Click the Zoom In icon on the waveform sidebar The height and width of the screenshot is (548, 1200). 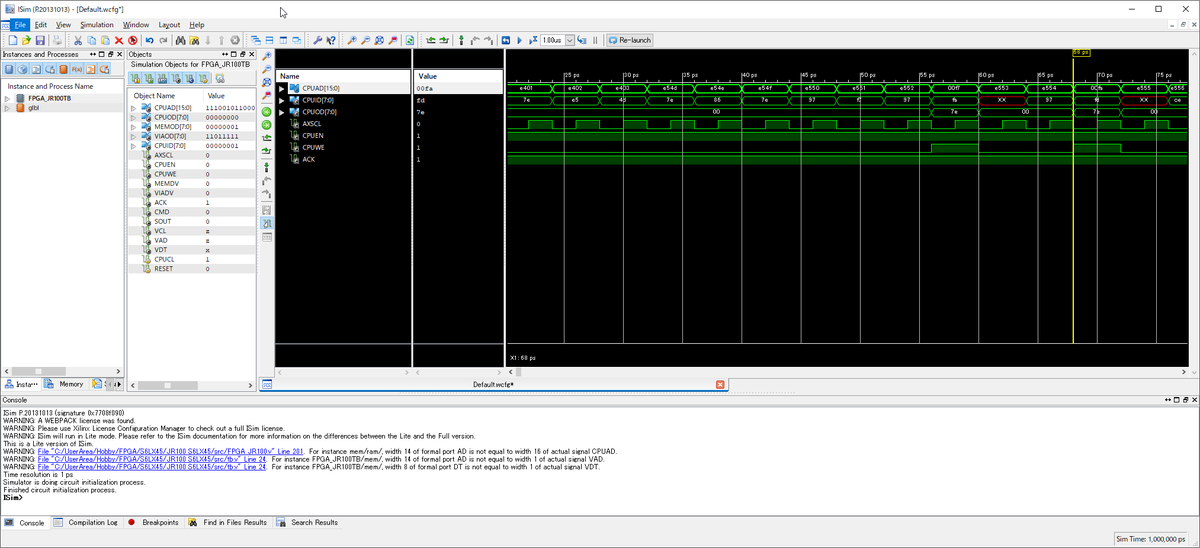coord(267,55)
